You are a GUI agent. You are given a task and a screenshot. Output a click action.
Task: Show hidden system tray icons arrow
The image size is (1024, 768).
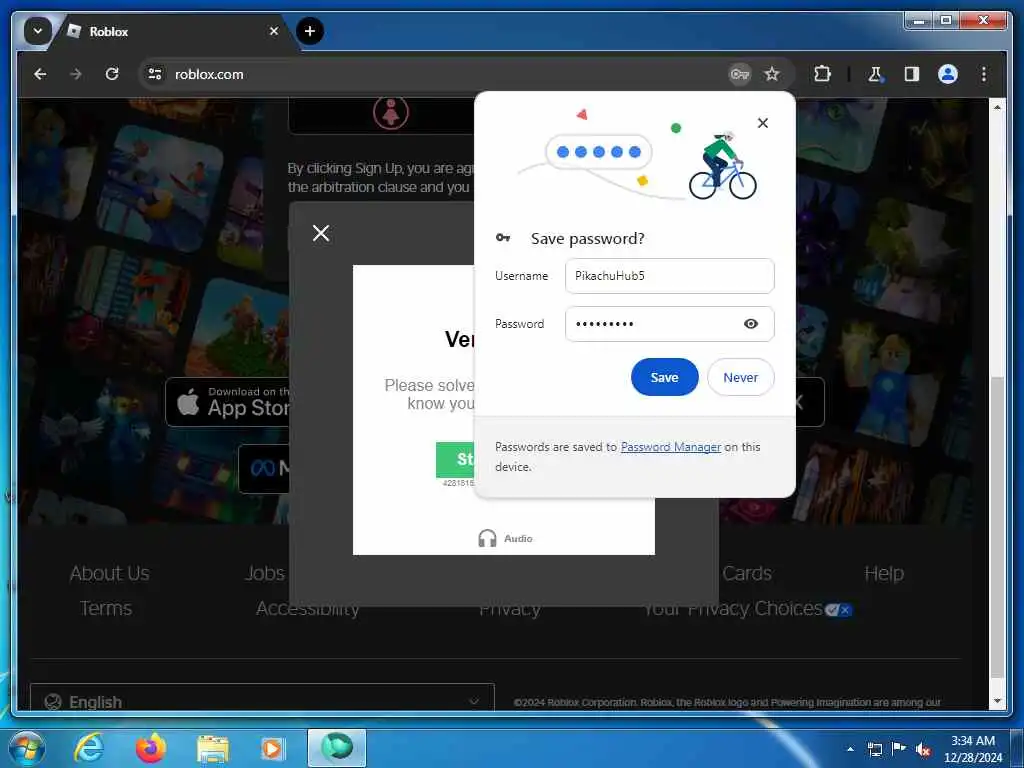pyautogui.click(x=850, y=749)
